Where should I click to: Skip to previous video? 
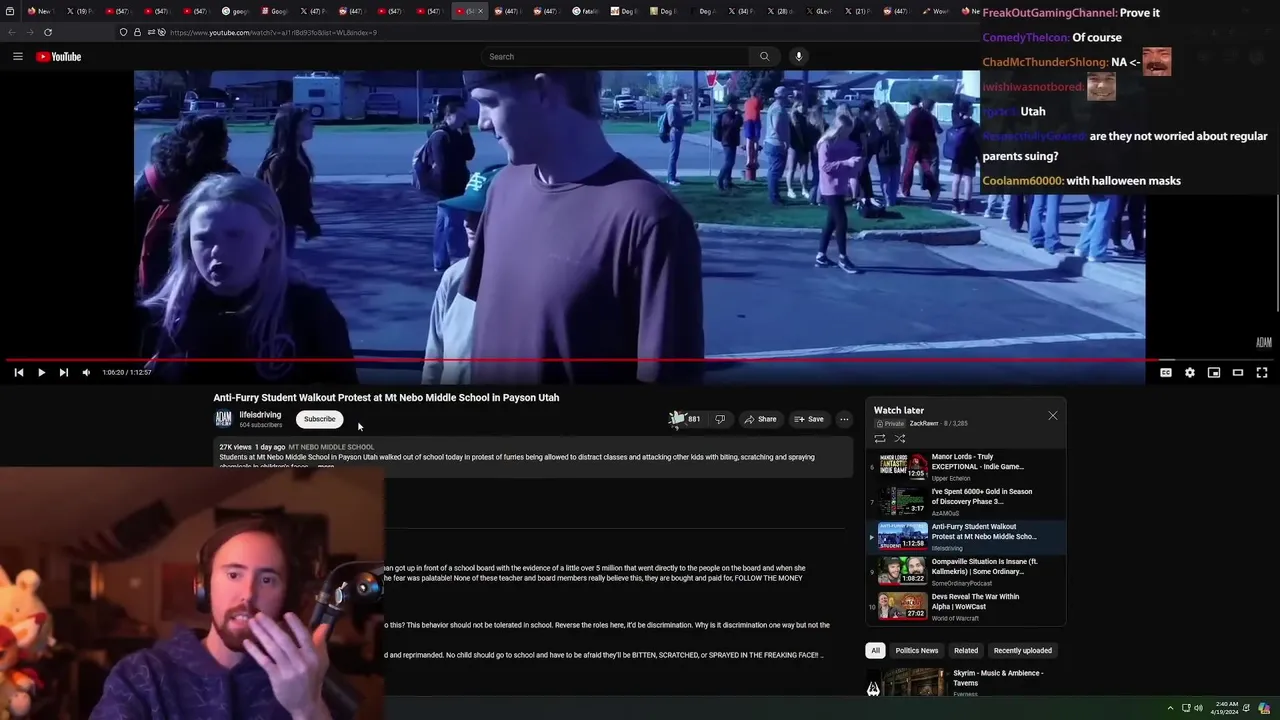click(x=18, y=372)
